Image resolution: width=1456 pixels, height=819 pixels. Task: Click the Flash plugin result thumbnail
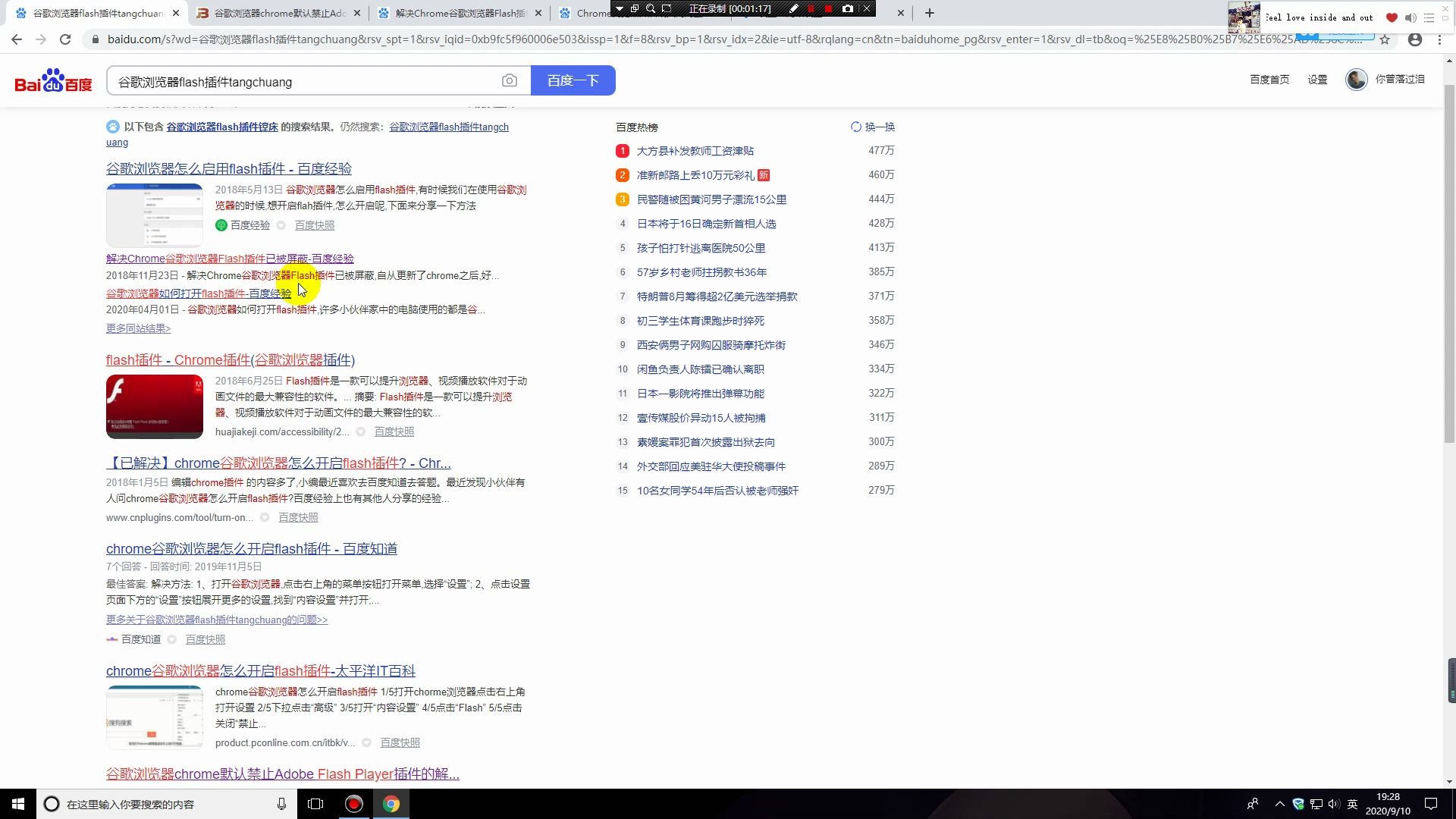pos(155,406)
